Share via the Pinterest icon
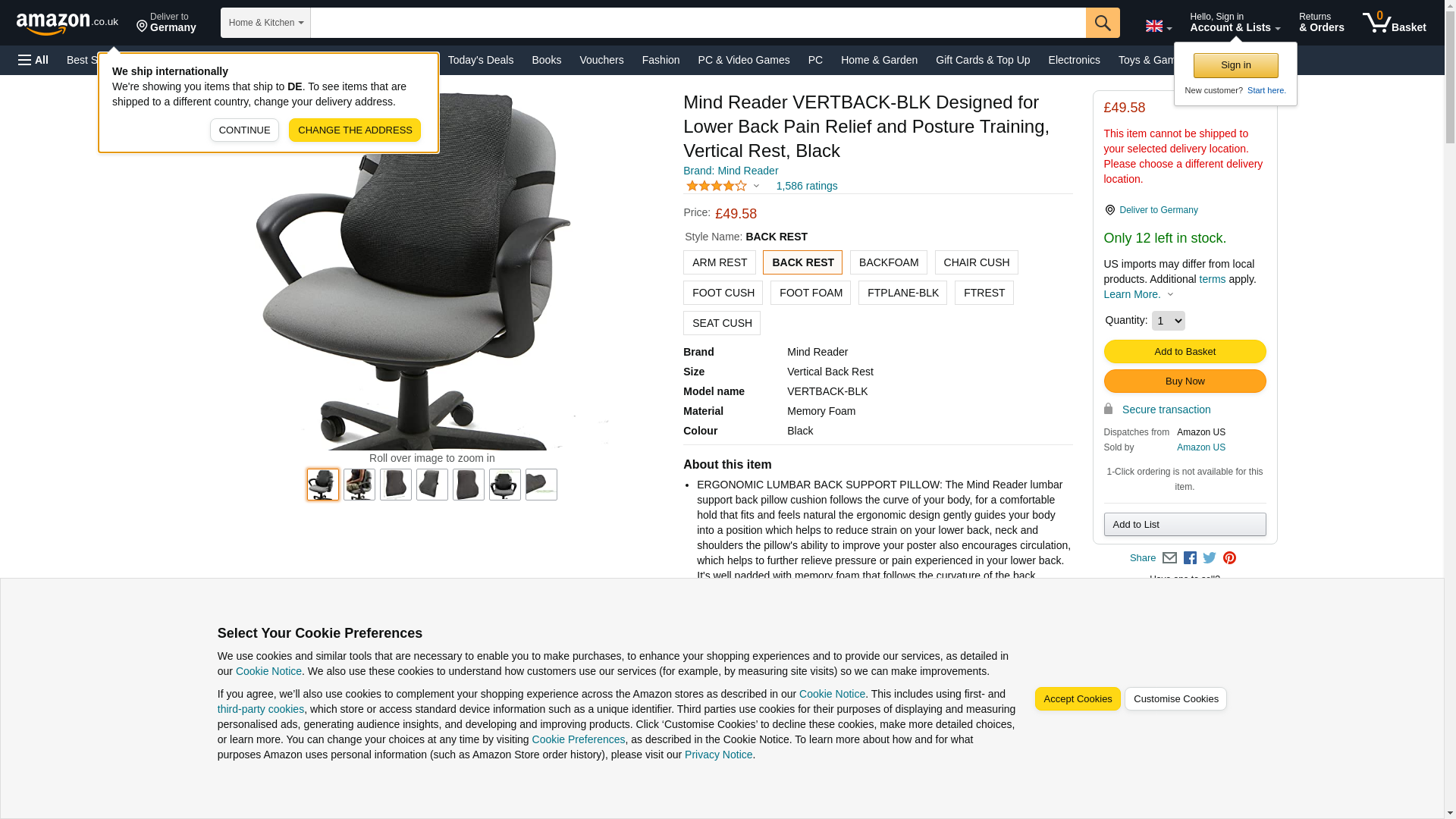 [x=1228, y=558]
